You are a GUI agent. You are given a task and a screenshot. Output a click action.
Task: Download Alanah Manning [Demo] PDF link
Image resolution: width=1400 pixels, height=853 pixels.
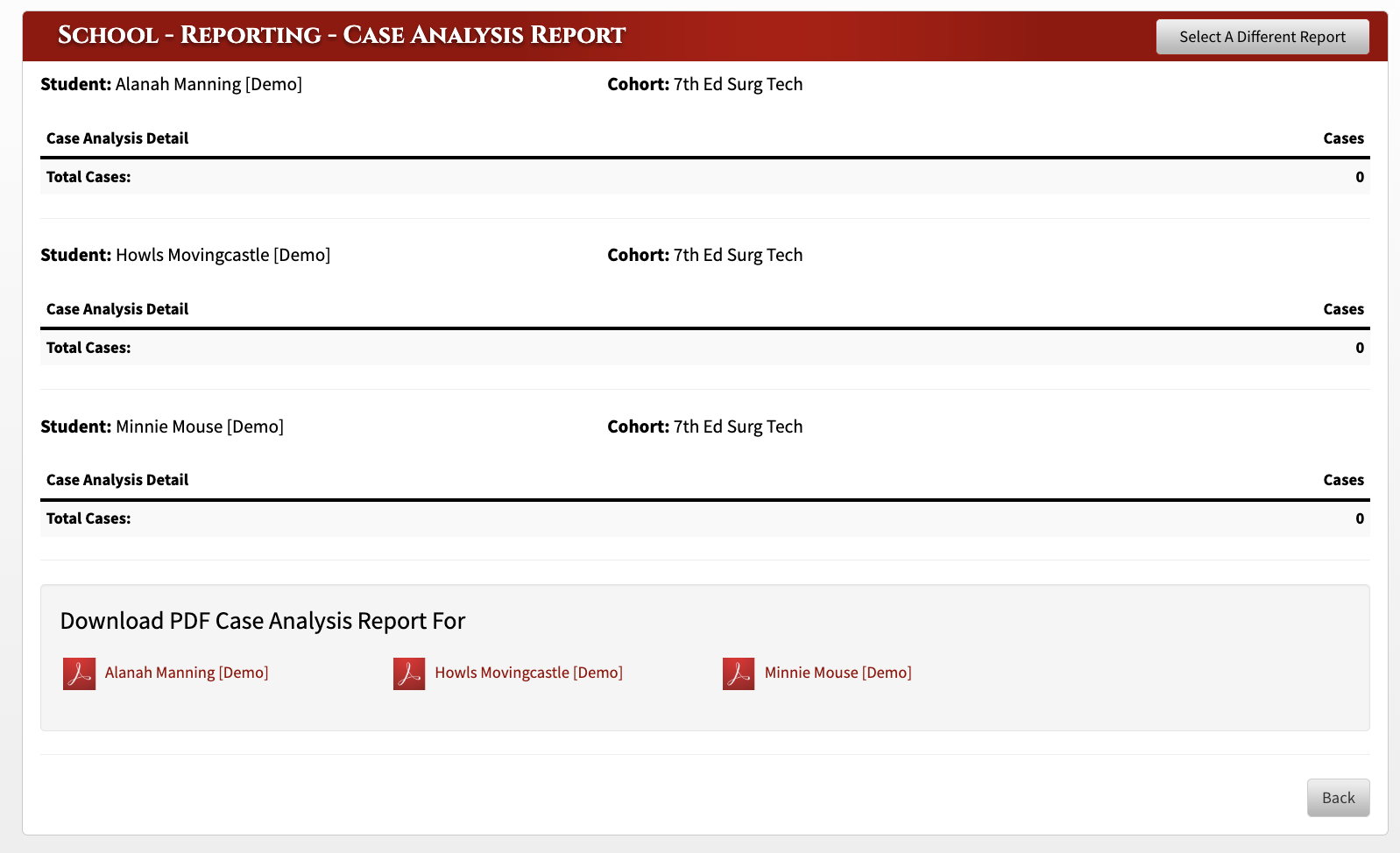[x=187, y=673]
